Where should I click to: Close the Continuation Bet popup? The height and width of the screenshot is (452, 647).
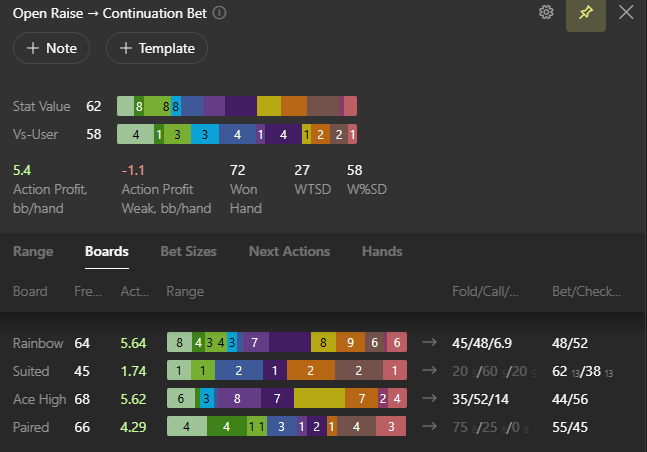coord(626,12)
